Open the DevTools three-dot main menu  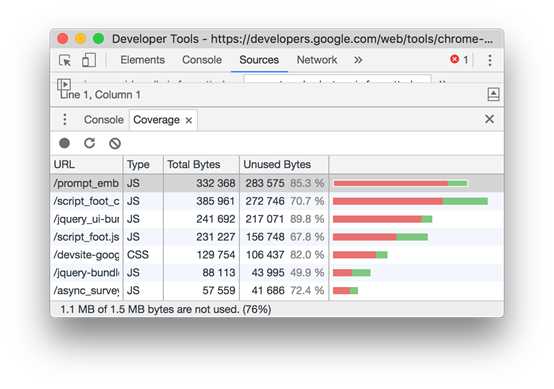click(490, 60)
